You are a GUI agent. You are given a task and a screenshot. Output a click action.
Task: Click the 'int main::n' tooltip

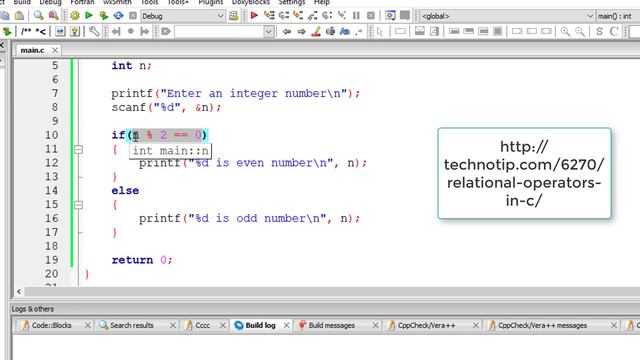coord(170,151)
